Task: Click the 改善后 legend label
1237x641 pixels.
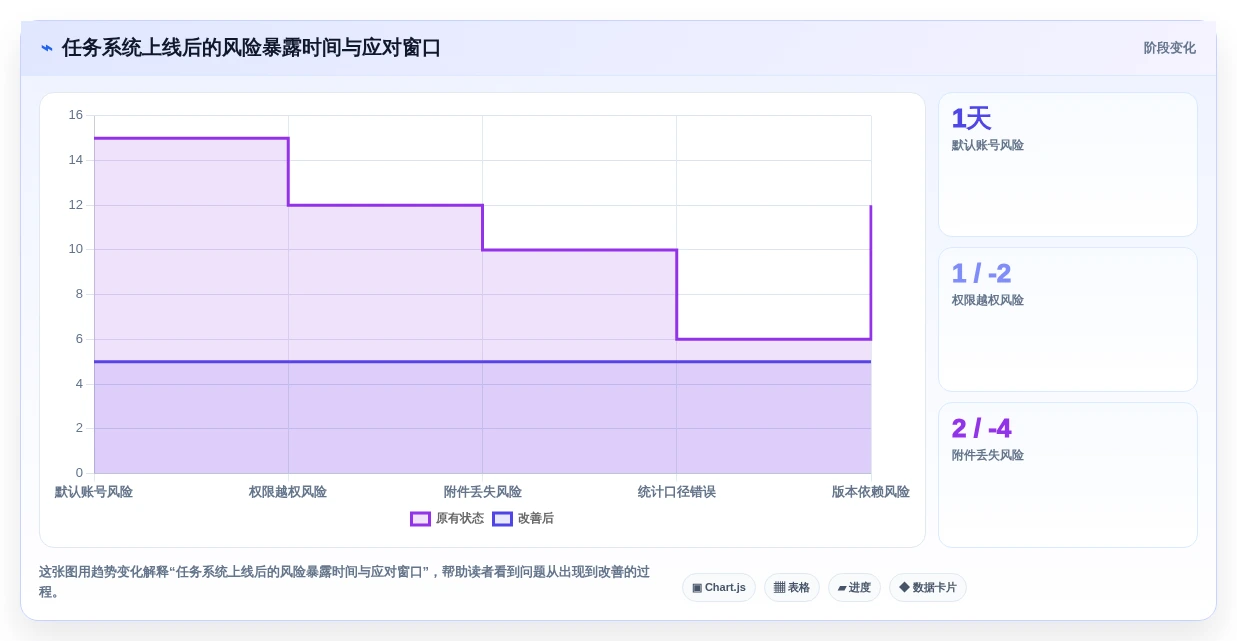Action: [x=536, y=519]
